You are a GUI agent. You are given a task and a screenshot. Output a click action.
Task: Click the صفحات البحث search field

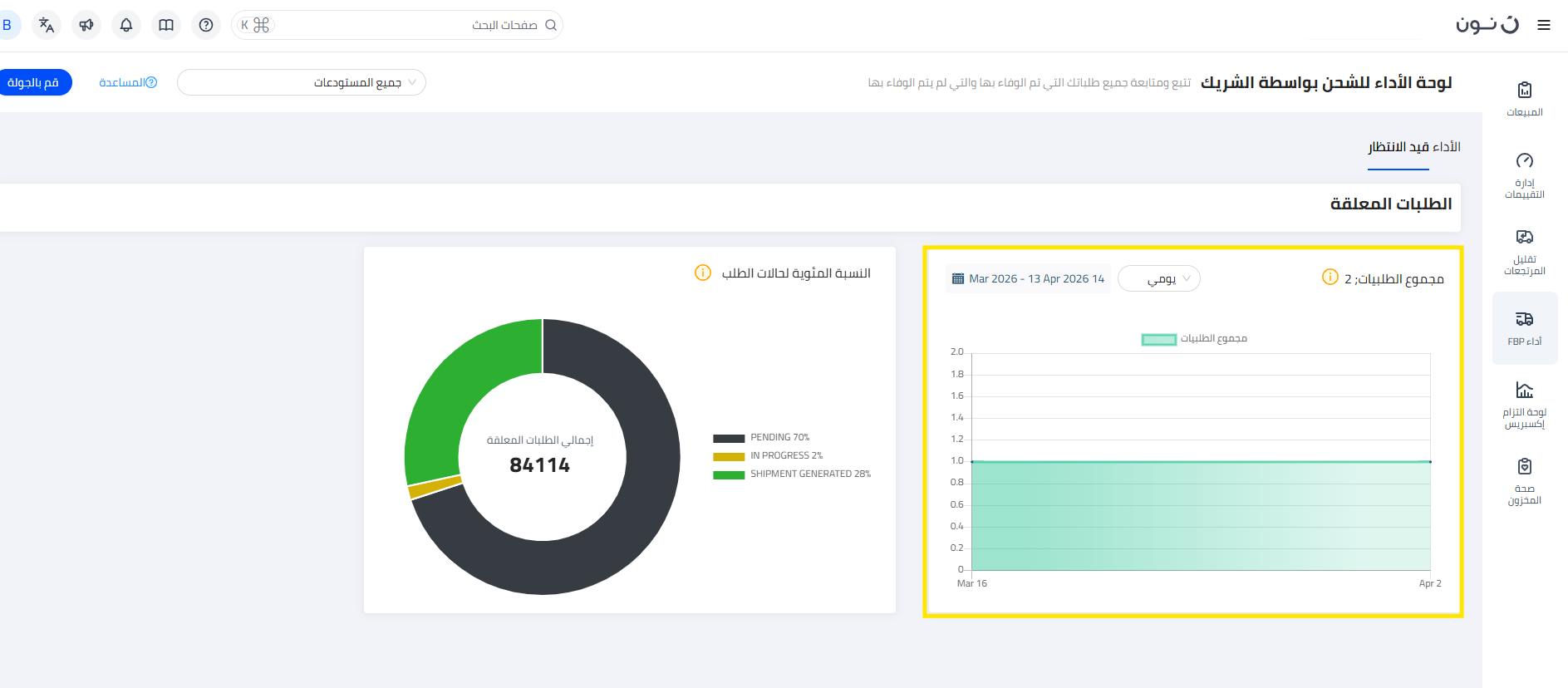point(415,25)
